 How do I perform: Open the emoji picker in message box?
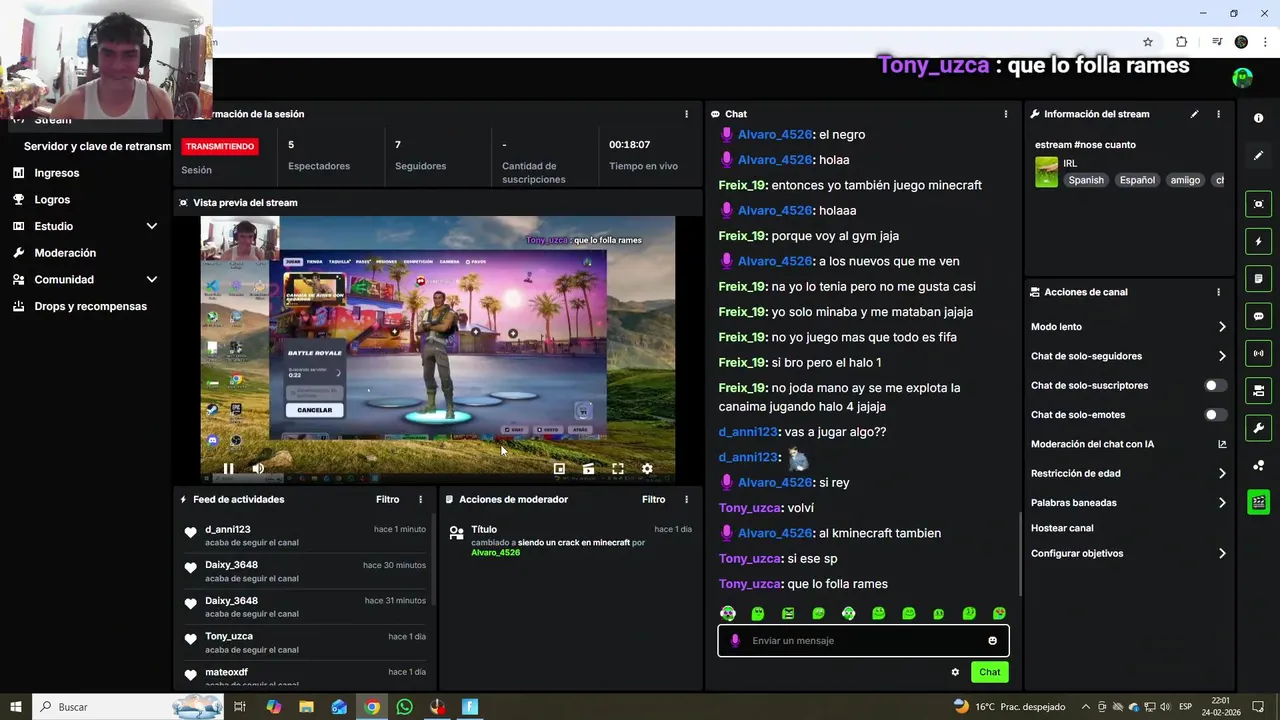click(x=992, y=641)
